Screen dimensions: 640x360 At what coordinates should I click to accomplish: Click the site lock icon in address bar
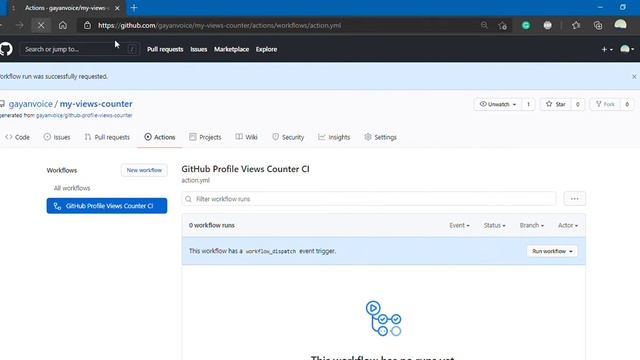[x=87, y=25]
